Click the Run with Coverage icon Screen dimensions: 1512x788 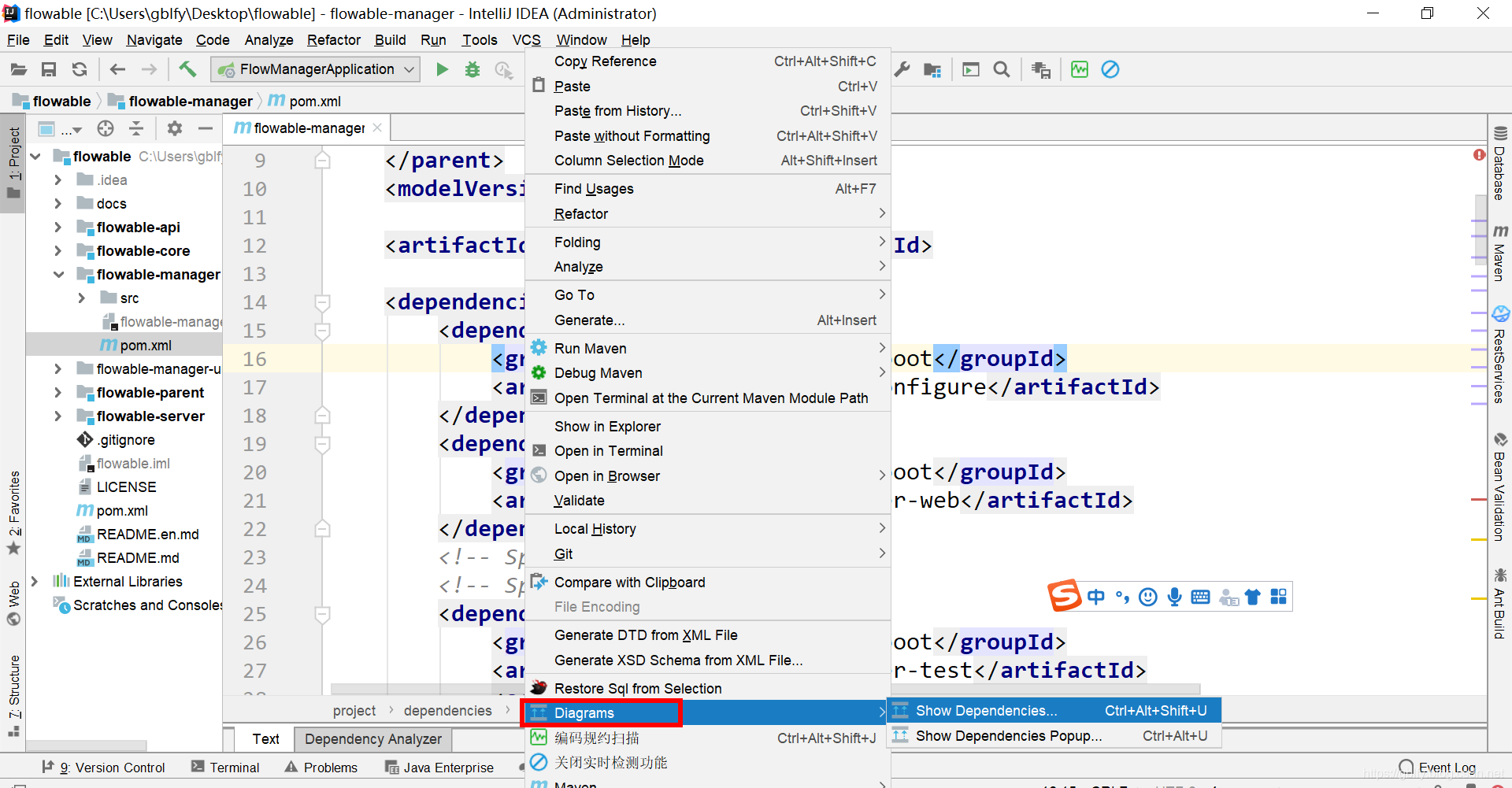[x=503, y=70]
